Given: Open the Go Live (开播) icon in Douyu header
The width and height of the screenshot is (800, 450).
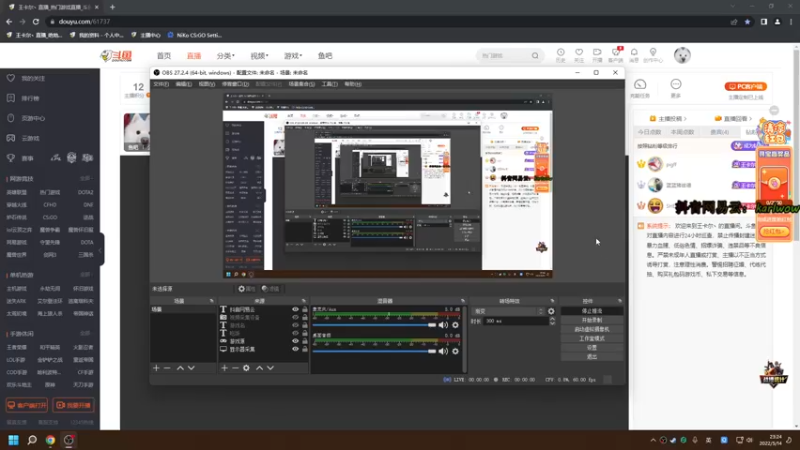Looking at the screenshot, I should 597,55.
